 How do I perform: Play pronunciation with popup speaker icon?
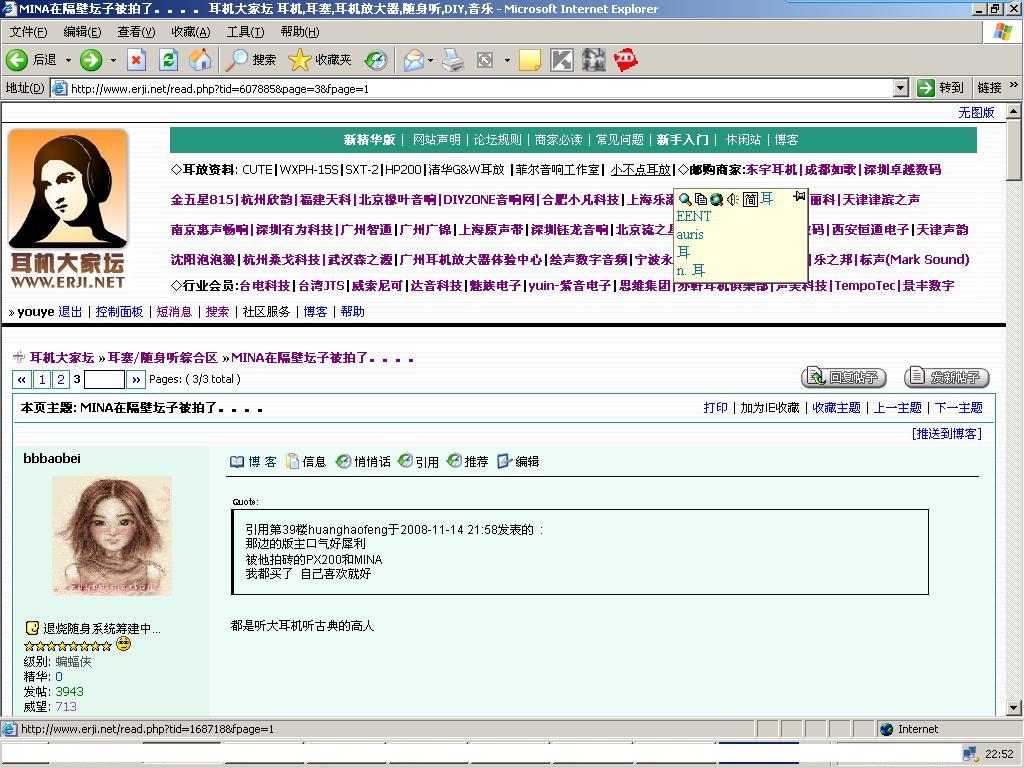coord(733,199)
